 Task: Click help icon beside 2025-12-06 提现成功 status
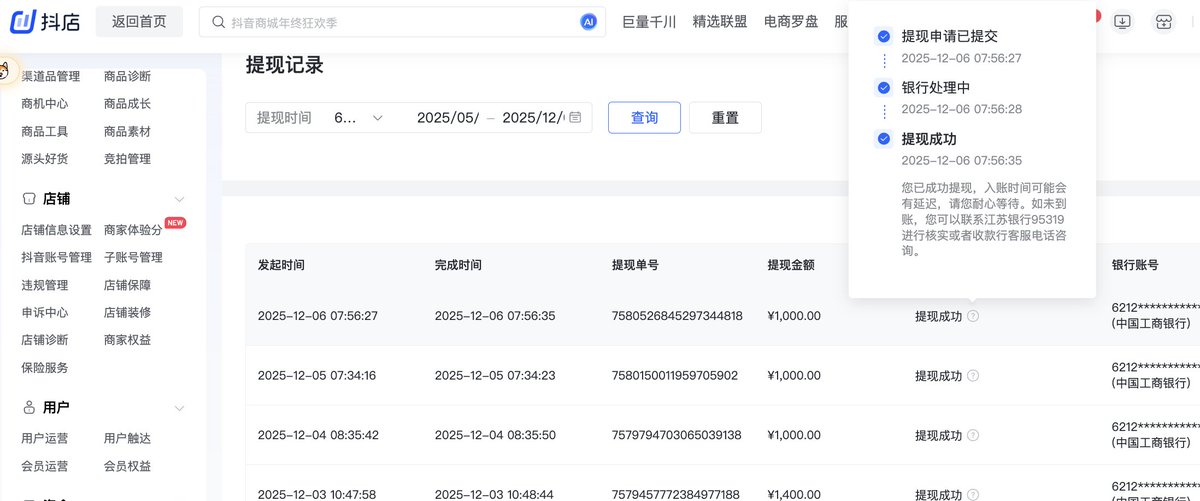tap(973, 316)
